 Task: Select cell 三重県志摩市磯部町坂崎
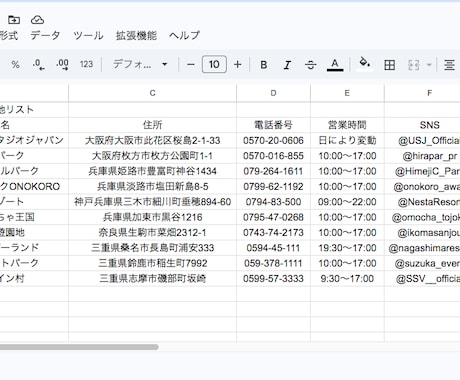pos(152,278)
